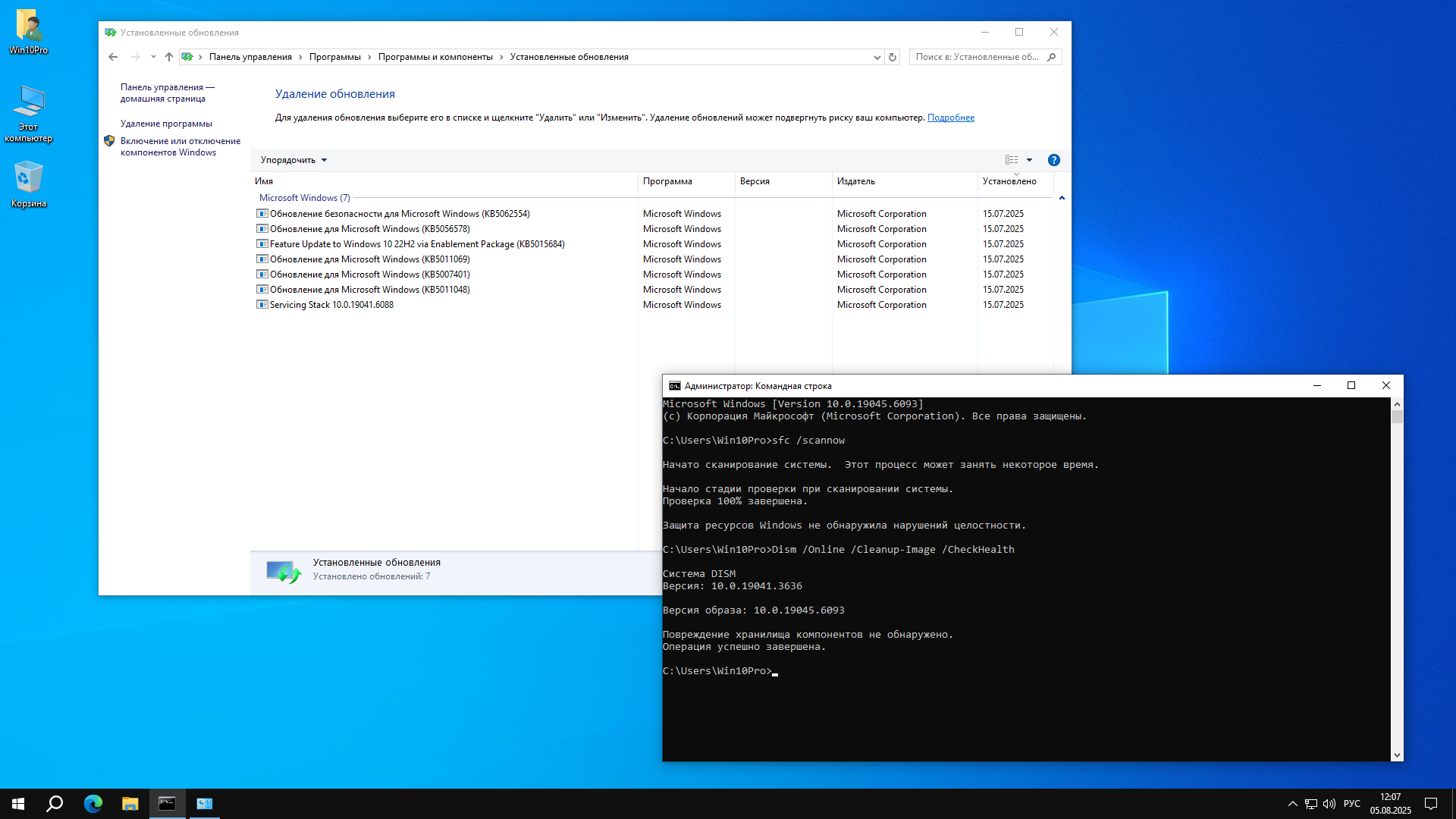The height and width of the screenshot is (819, 1456).
Task: Click Установленные обновления breadcrumb
Action: (x=569, y=57)
